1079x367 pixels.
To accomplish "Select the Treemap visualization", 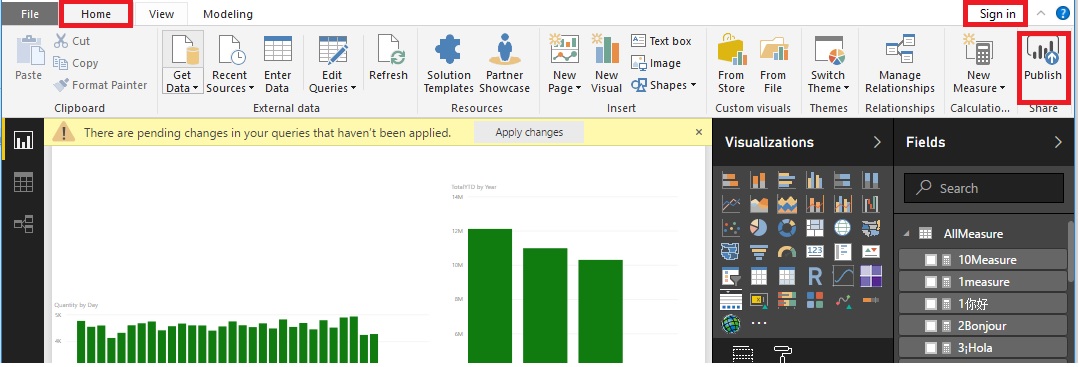I will pos(815,227).
